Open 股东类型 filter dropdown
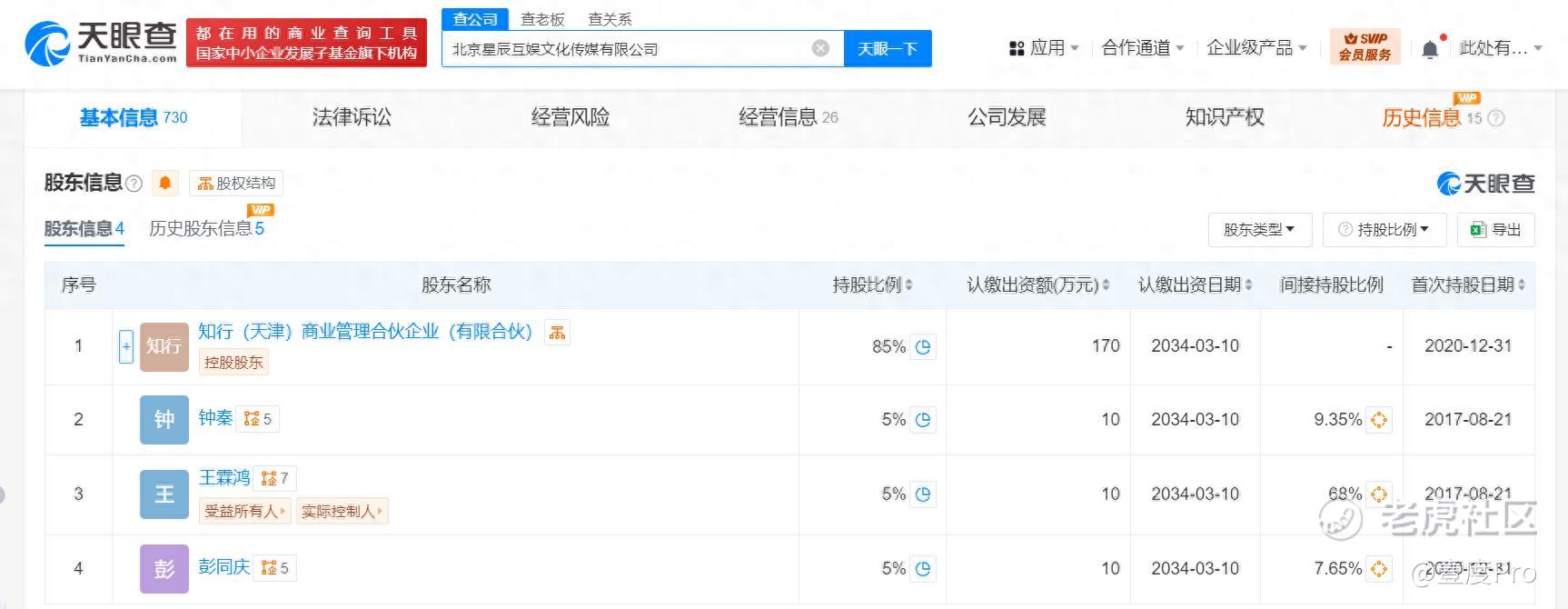This screenshot has height=609, width=1568. [1259, 230]
